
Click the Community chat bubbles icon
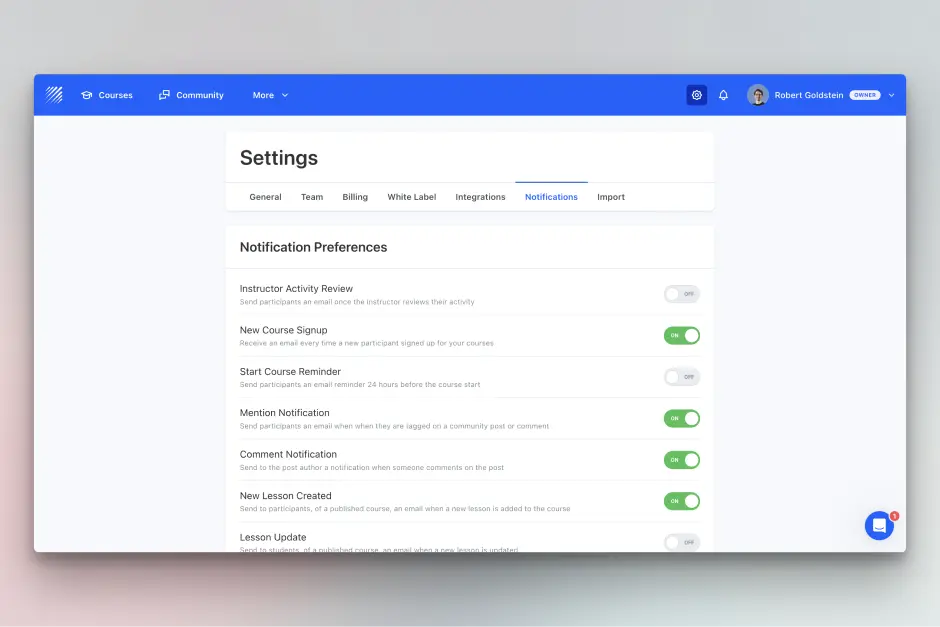(164, 95)
